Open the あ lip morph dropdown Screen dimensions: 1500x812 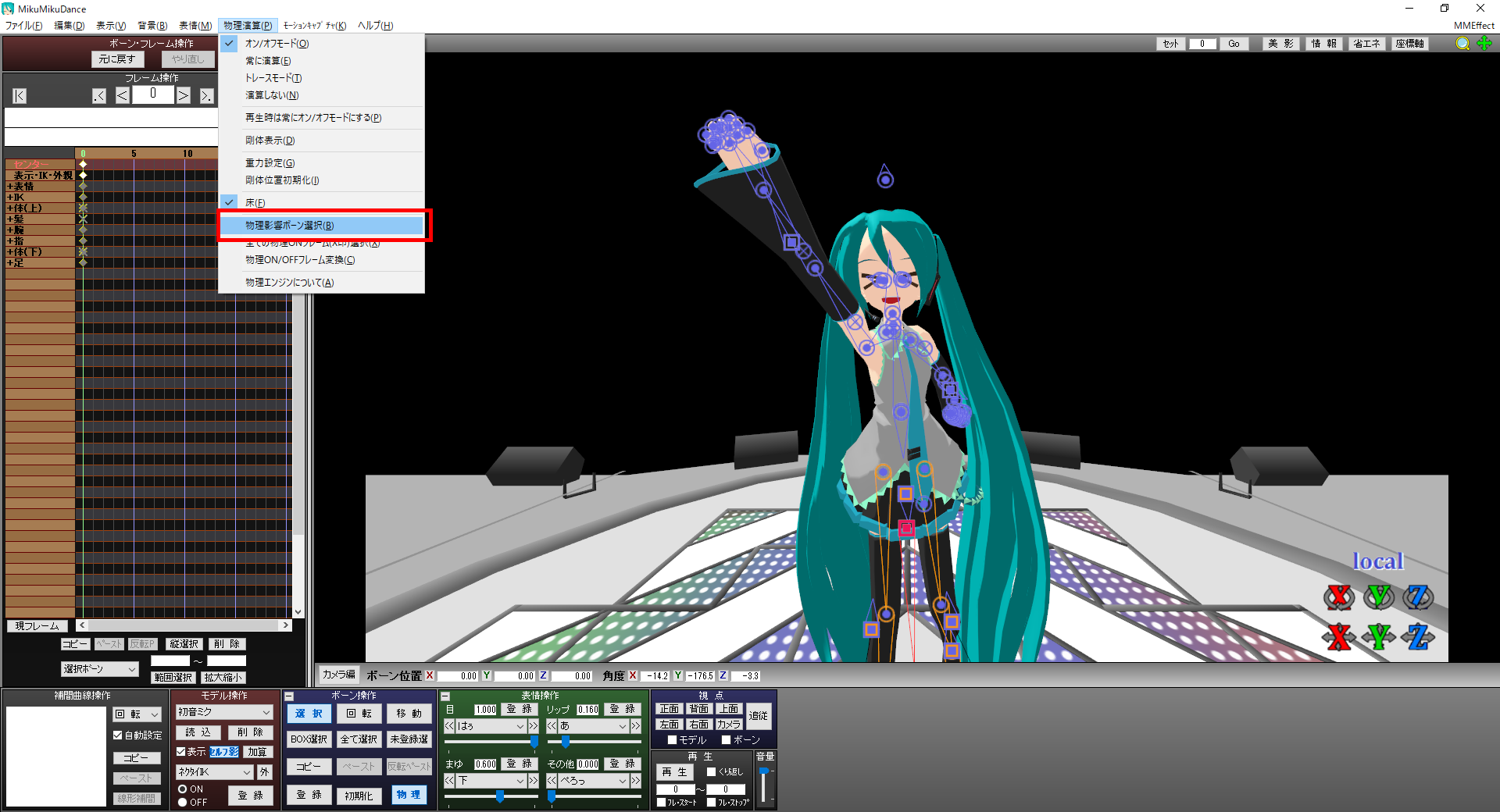pyautogui.click(x=594, y=726)
